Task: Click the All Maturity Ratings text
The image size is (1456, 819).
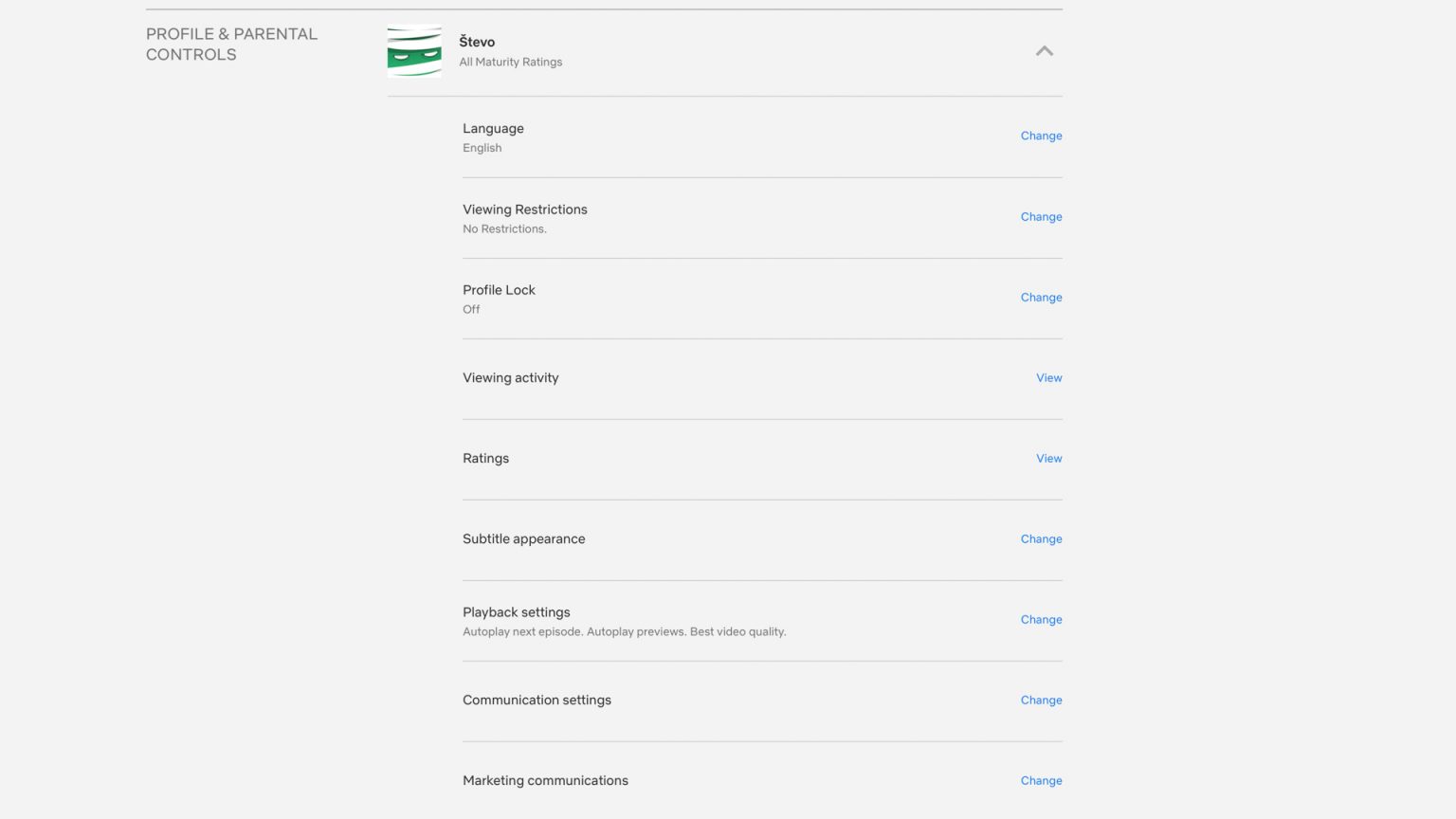Action: 511,62
